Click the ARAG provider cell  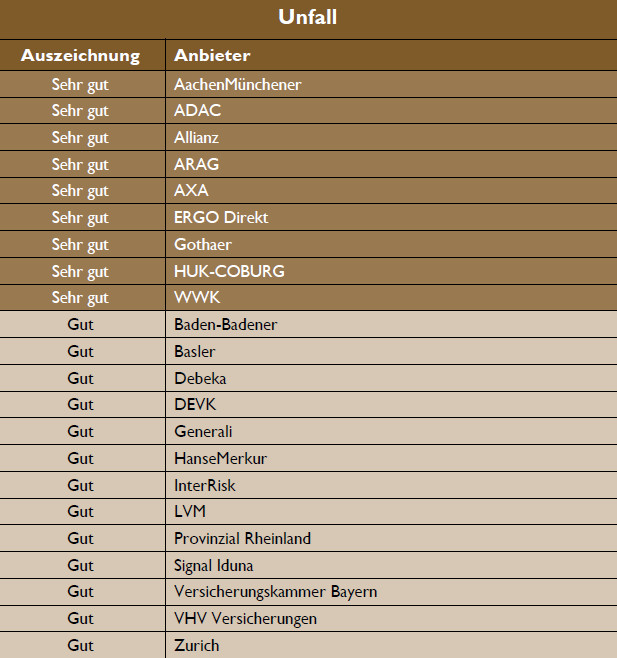(196, 164)
